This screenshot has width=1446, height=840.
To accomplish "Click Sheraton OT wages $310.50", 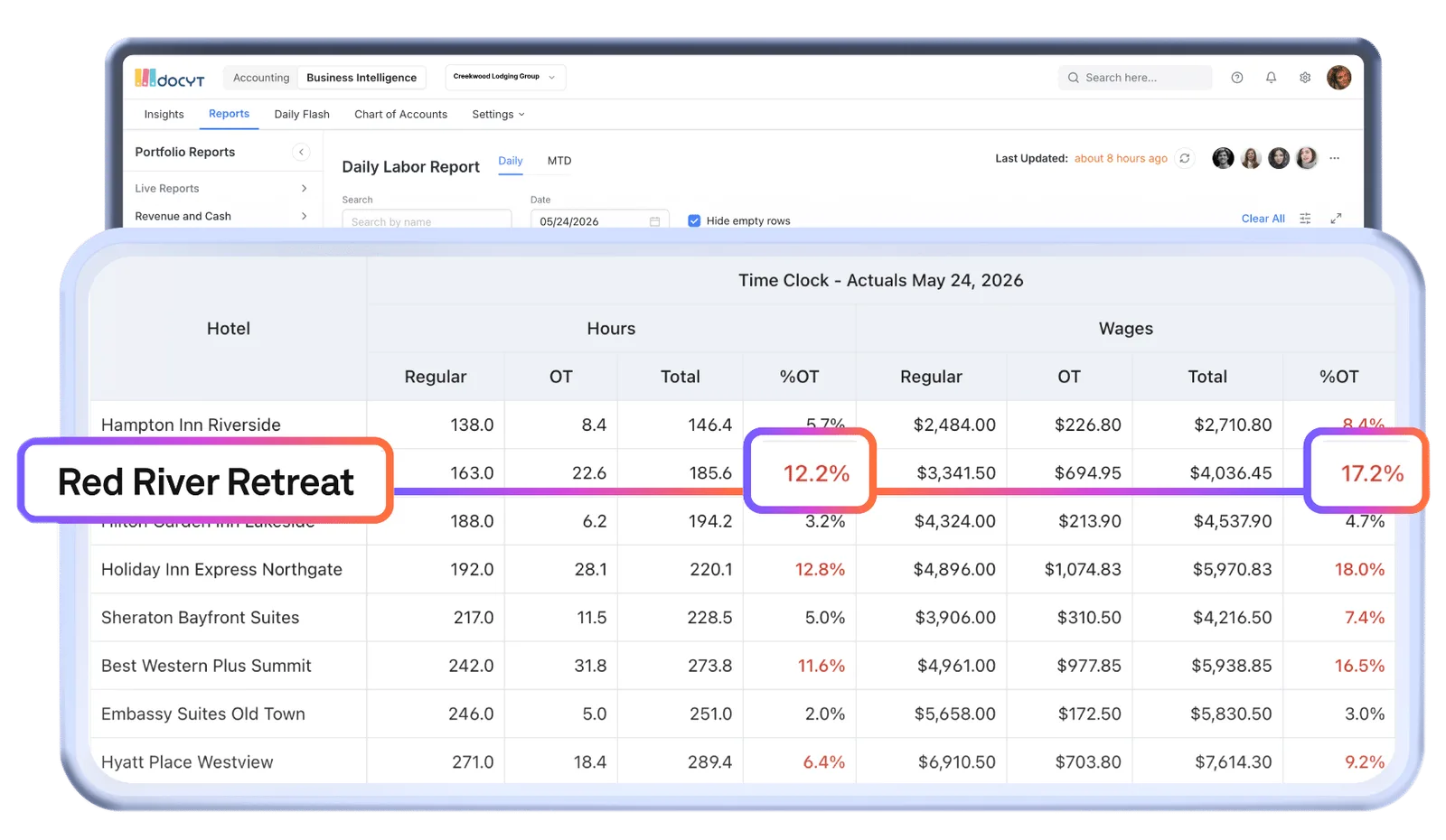I will click(1089, 618).
